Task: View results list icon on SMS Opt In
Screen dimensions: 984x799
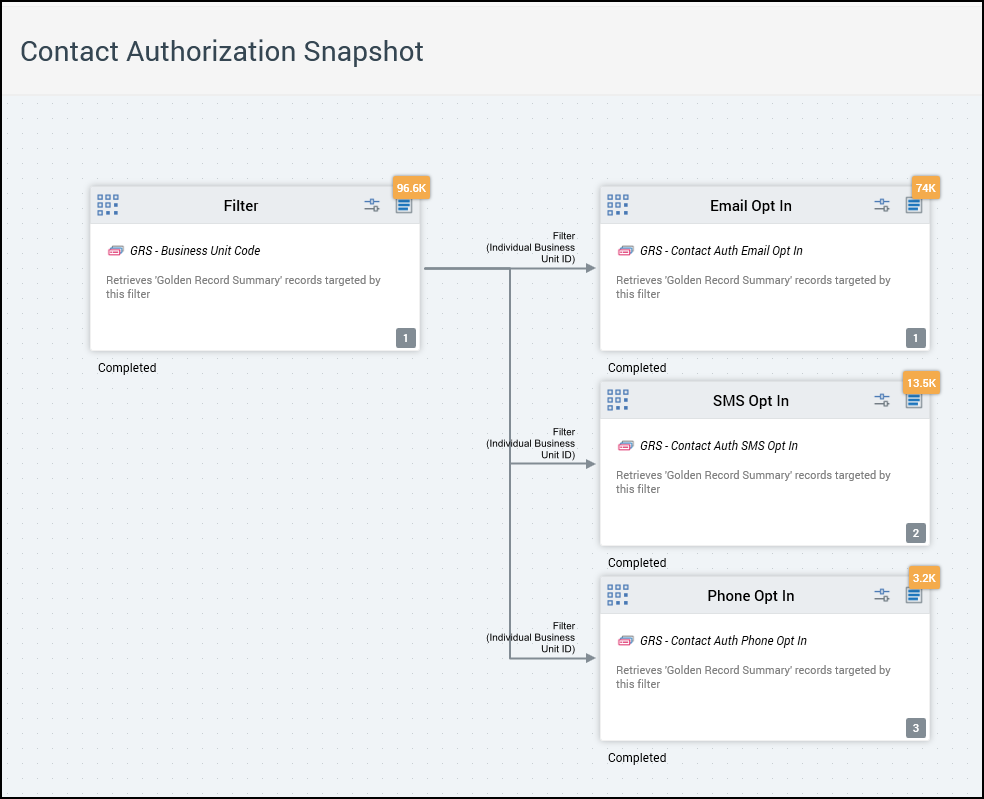Action: (x=913, y=401)
